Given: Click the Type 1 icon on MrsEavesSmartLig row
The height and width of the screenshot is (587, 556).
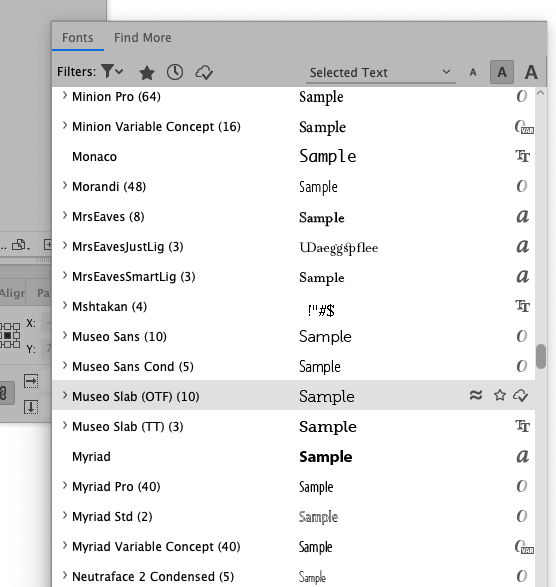Looking at the screenshot, I should tap(523, 276).
